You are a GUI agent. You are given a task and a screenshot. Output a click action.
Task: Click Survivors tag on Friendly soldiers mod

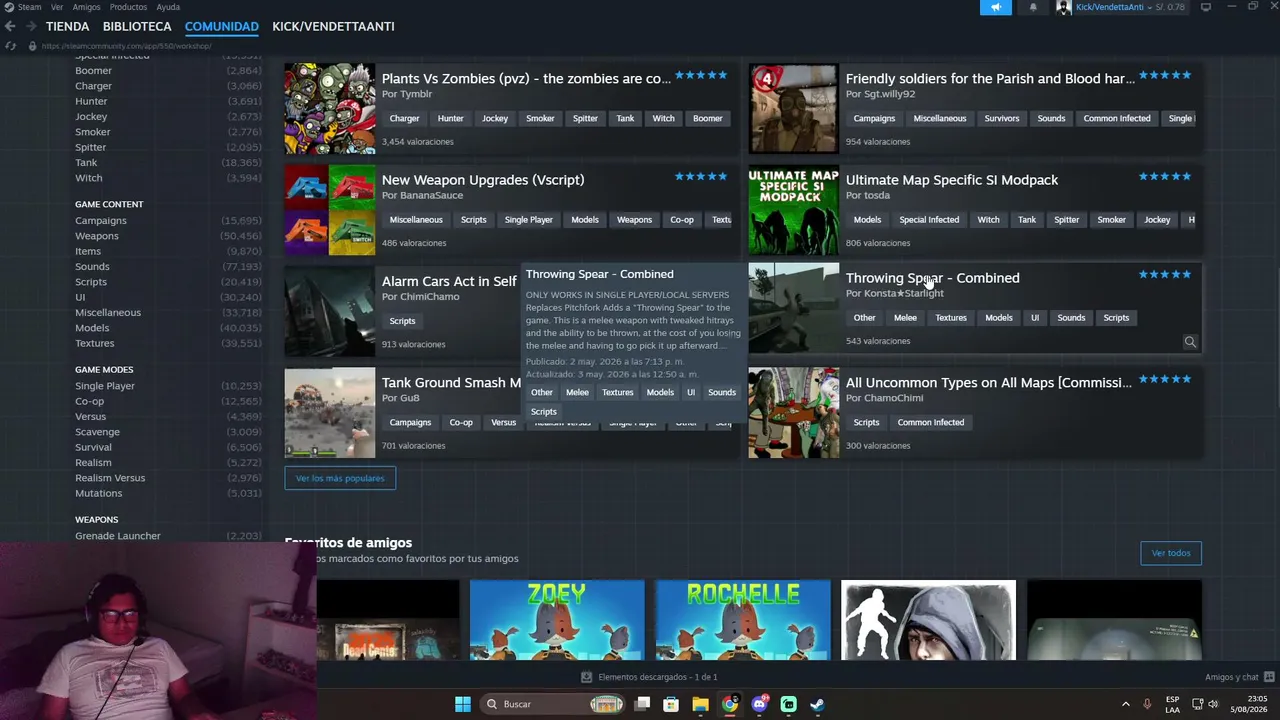coord(1001,118)
